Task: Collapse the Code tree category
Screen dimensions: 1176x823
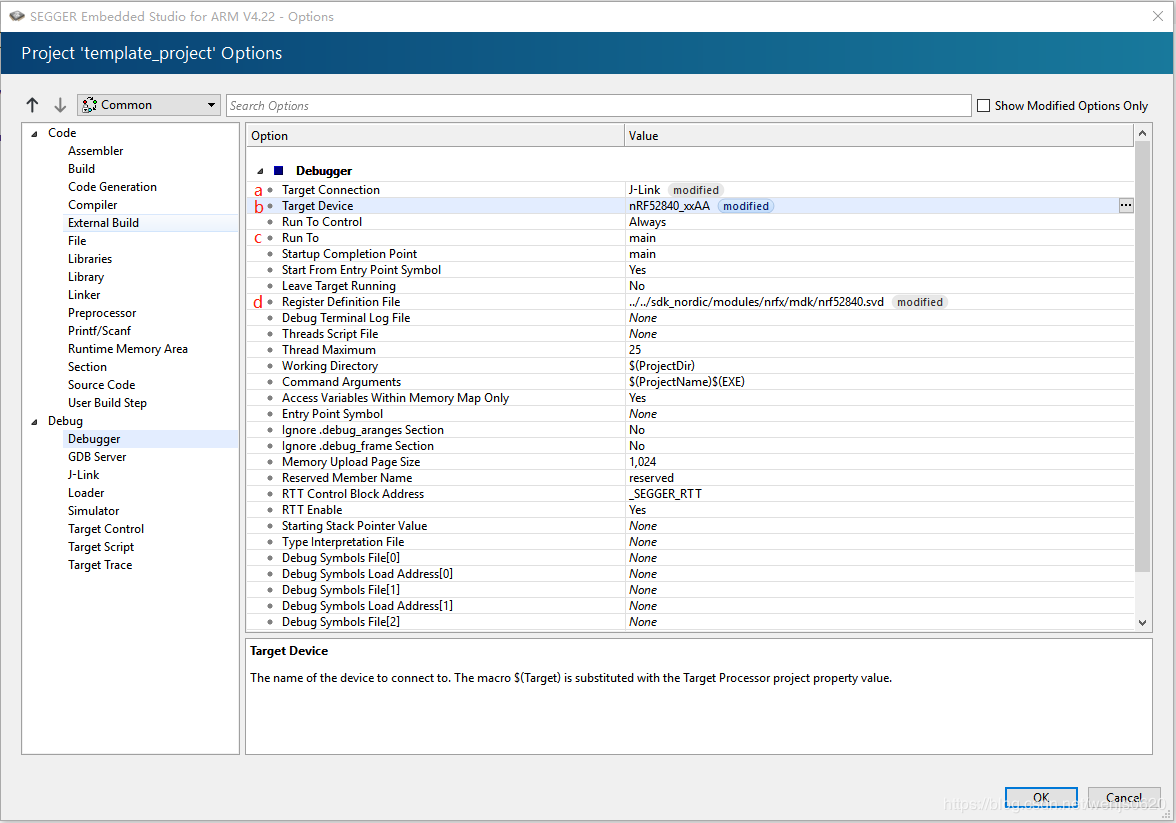Action: [x=34, y=133]
